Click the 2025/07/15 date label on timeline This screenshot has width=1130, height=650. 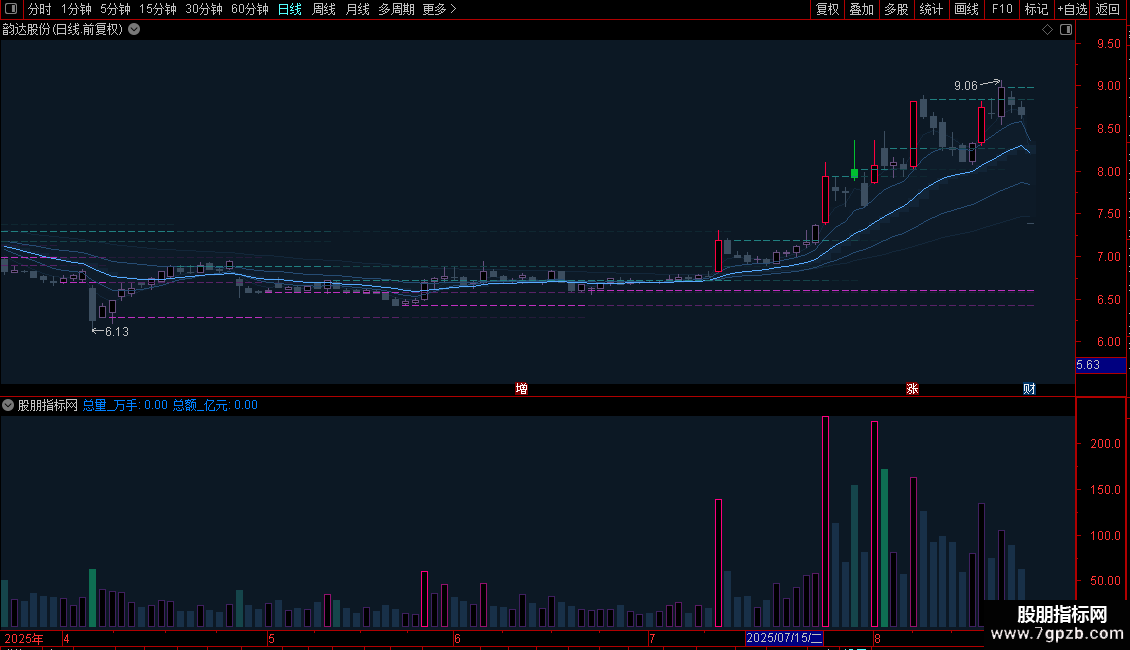coord(784,638)
